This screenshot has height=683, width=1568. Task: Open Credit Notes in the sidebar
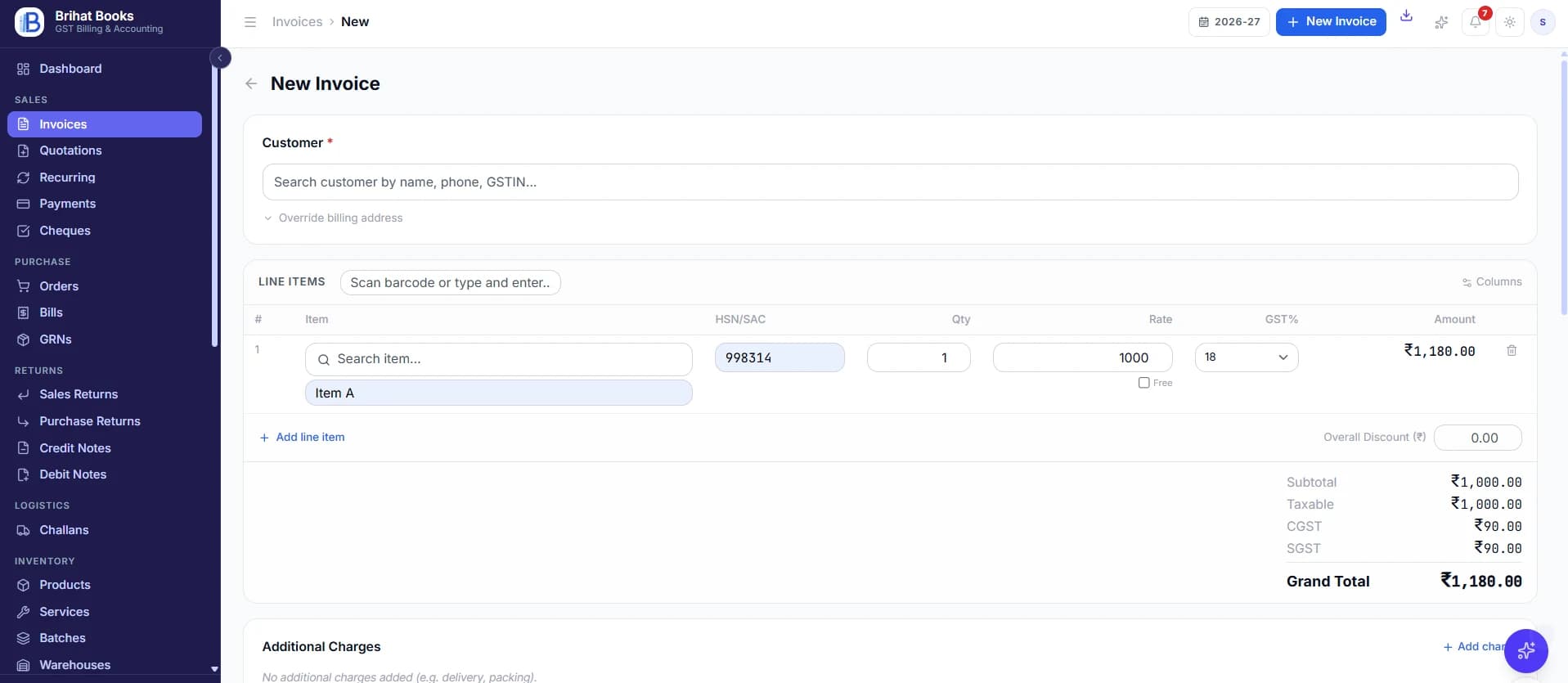pyautogui.click(x=105, y=448)
